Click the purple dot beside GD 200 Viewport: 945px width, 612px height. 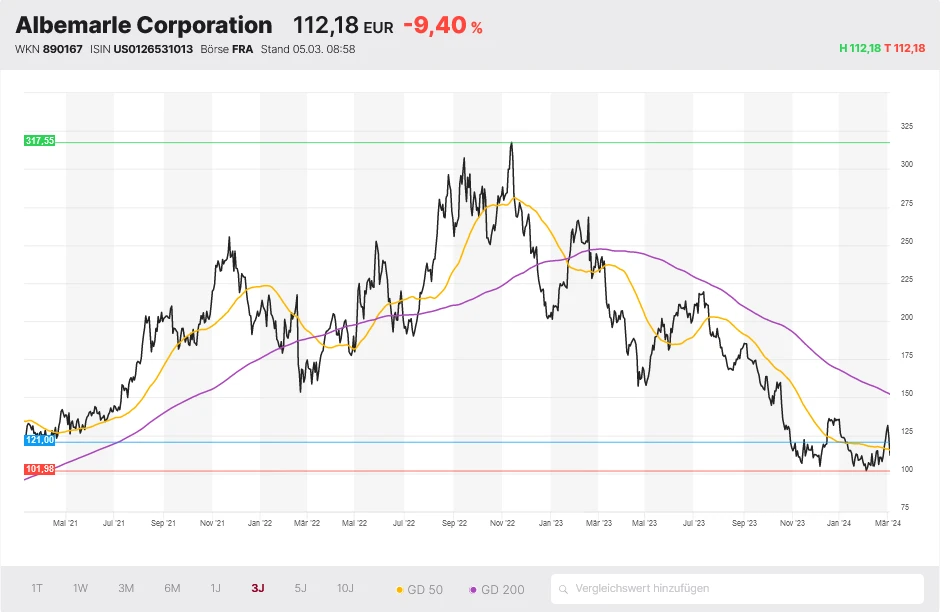tap(473, 589)
